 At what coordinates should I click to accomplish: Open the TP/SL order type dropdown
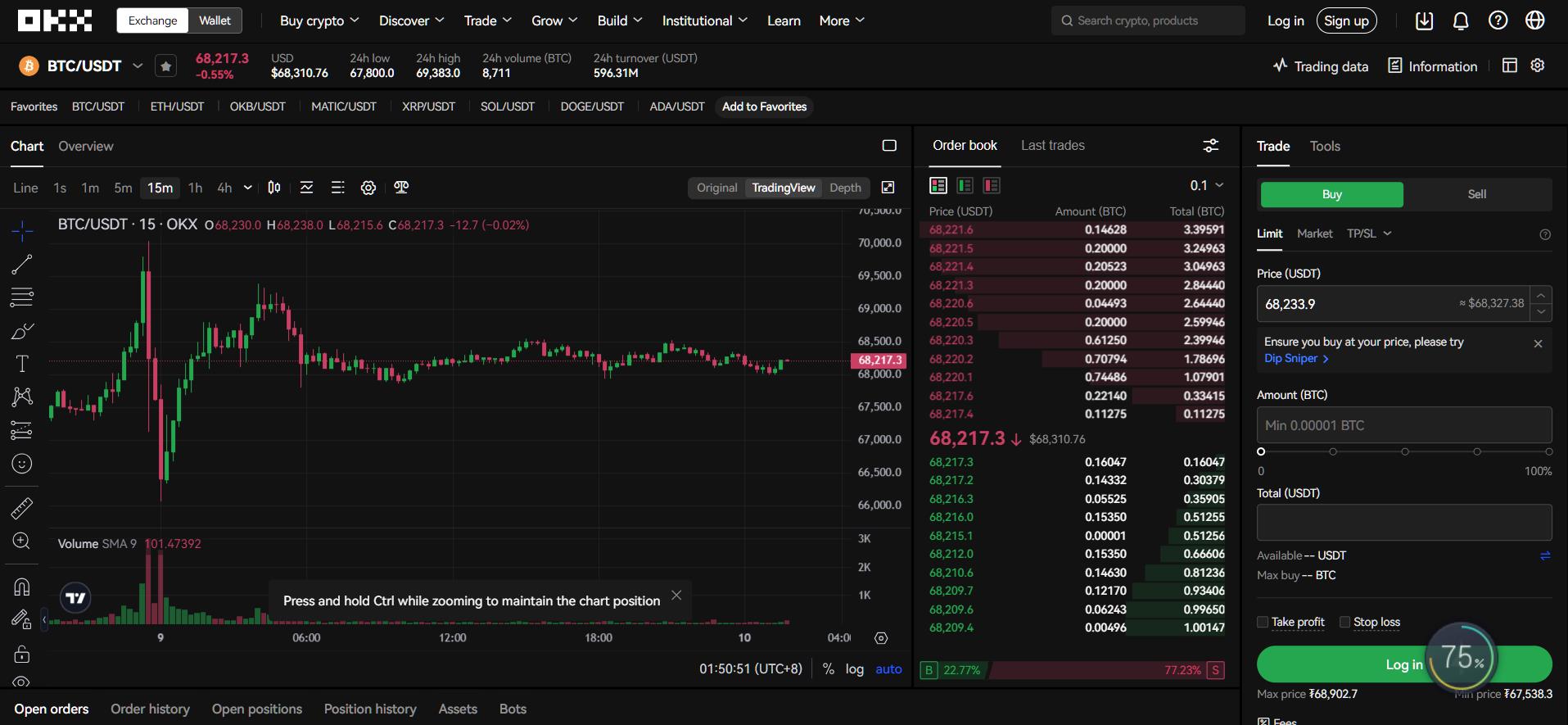click(x=1369, y=233)
